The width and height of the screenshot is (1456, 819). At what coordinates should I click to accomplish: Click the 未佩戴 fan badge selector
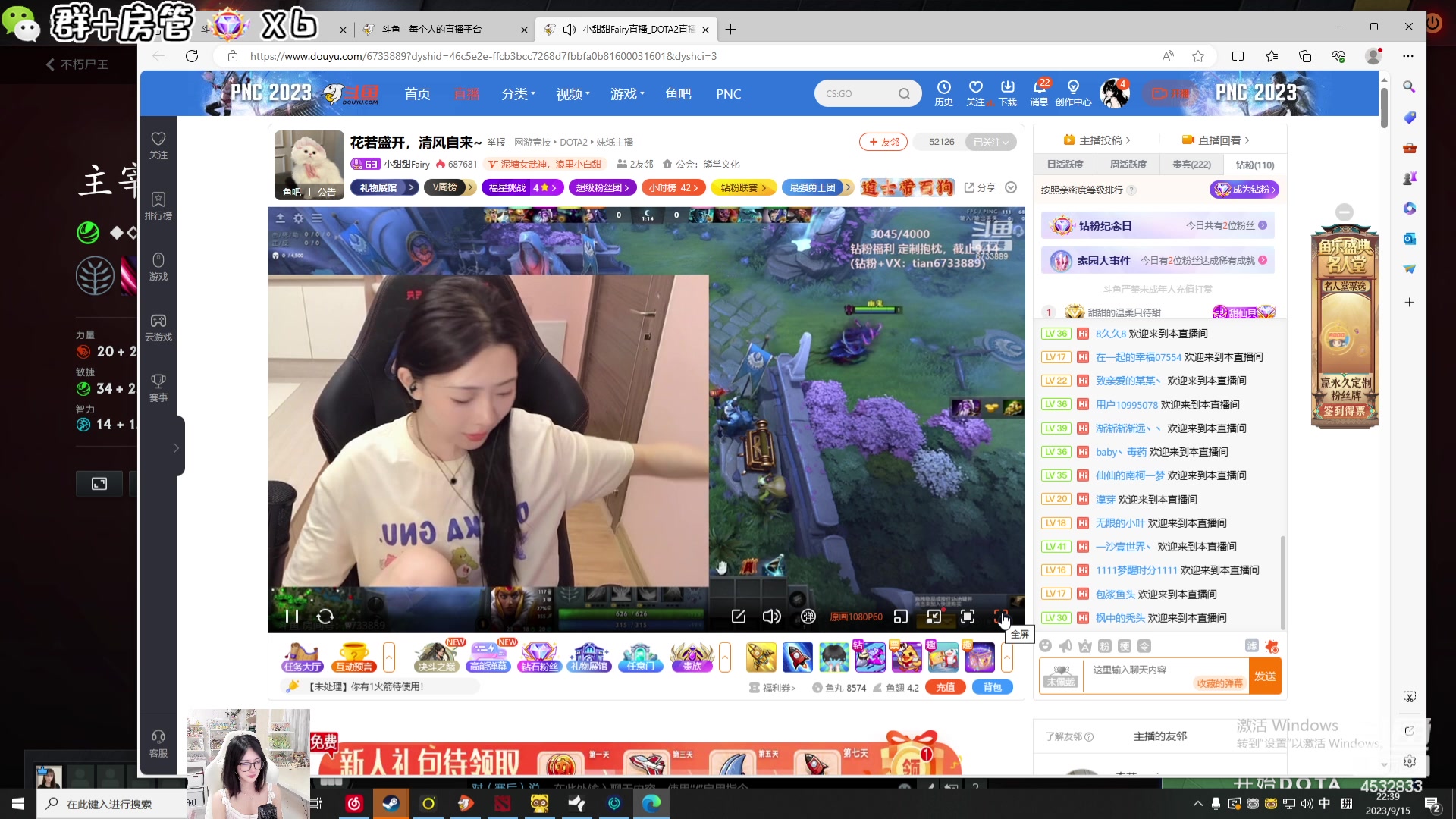pos(1061,676)
